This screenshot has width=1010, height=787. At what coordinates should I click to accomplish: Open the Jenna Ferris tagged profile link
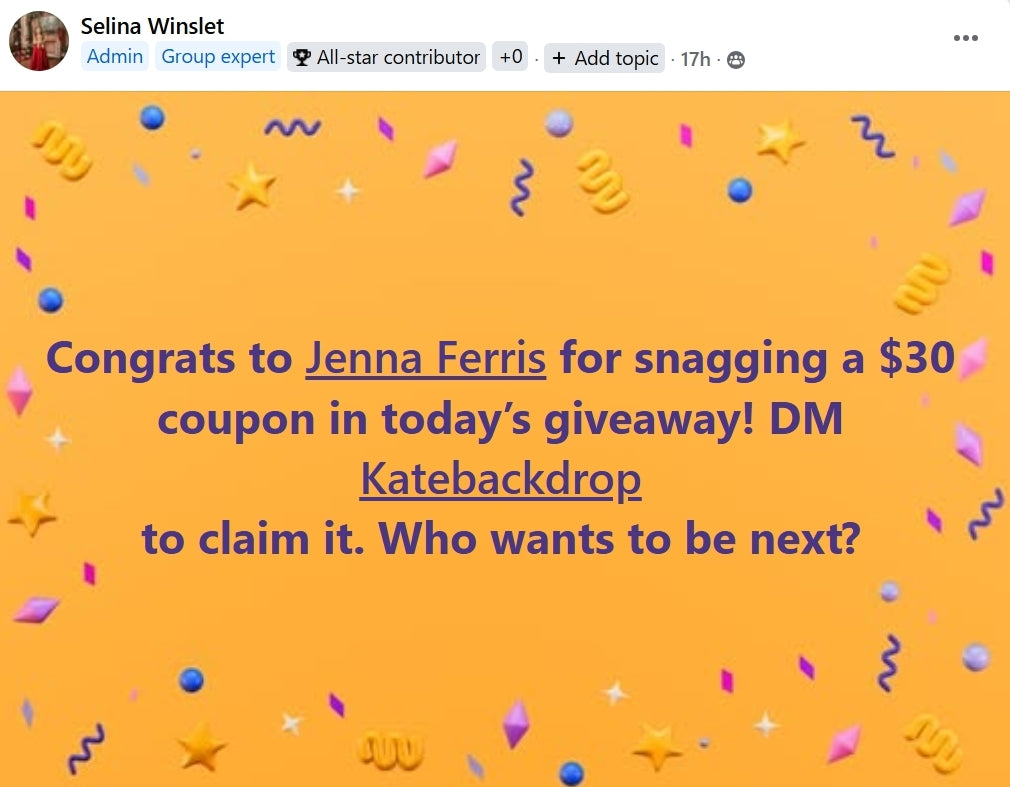click(x=426, y=358)
